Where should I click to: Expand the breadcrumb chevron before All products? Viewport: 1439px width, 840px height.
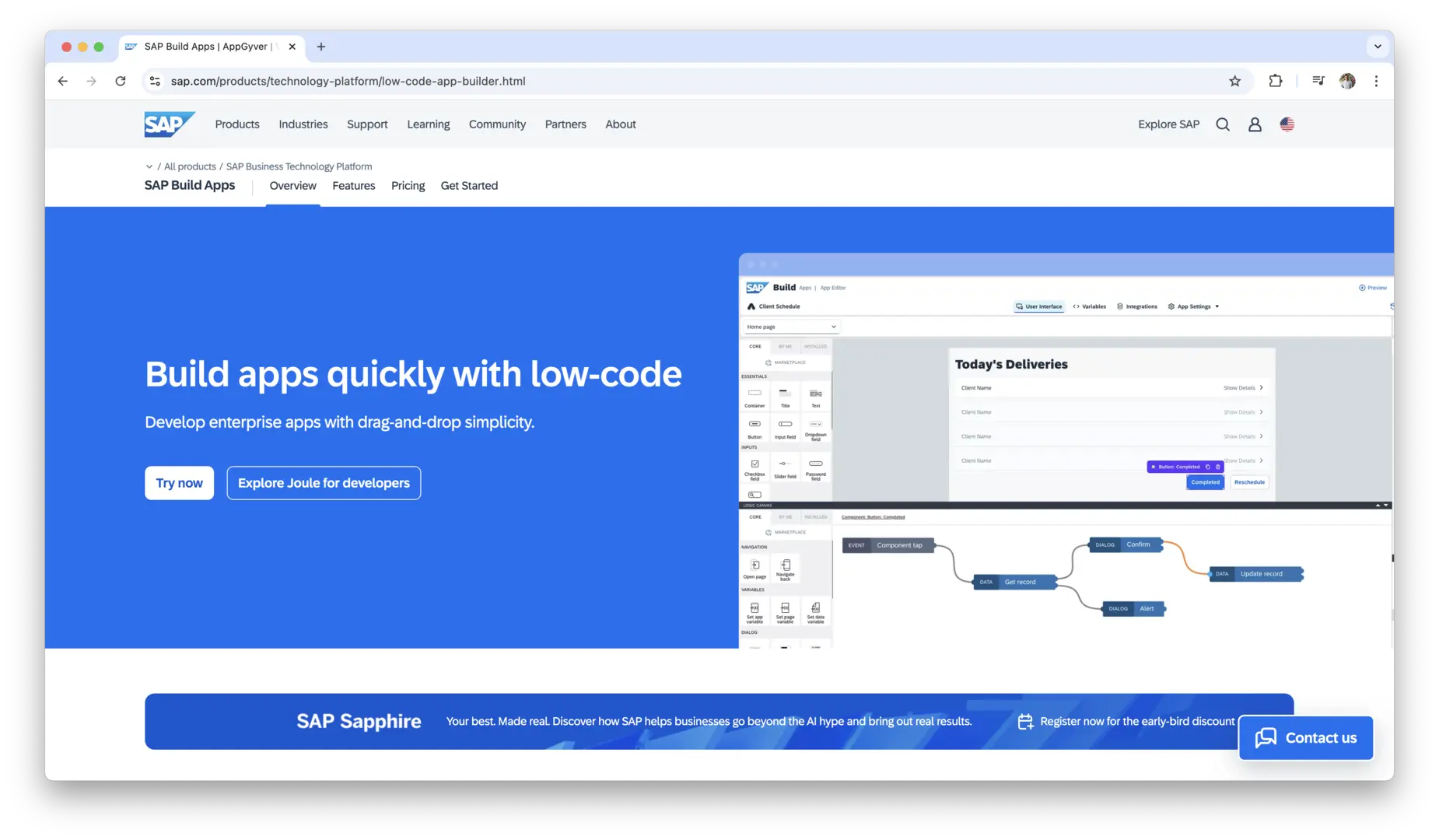(149, 166)
